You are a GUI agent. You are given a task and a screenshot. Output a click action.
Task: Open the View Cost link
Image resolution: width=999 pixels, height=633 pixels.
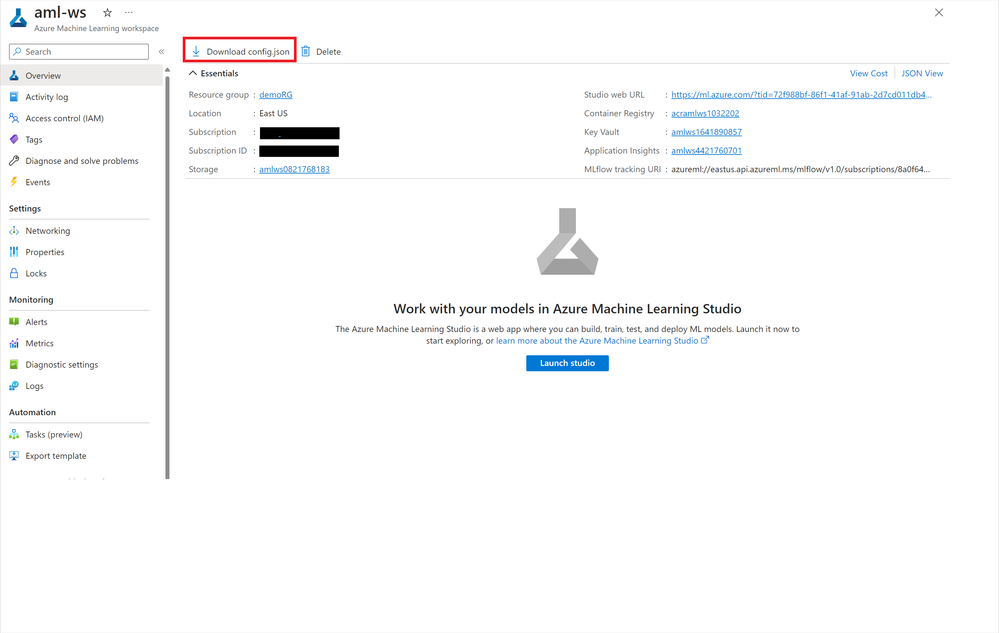[x=868, y=74]
